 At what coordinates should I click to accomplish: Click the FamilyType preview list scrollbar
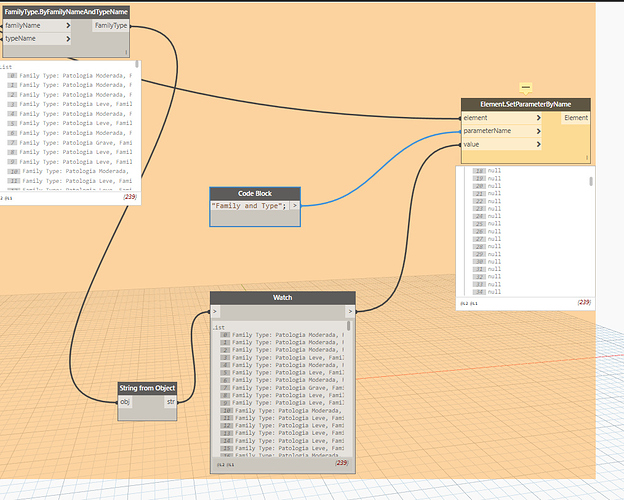click(x=137, y=64)
